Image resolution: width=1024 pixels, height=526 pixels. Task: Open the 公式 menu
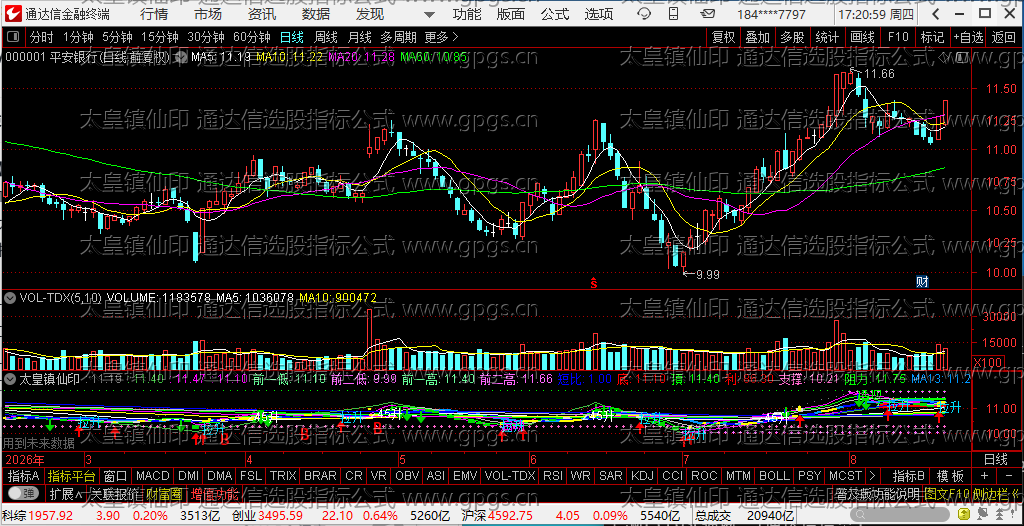(554, 14)
